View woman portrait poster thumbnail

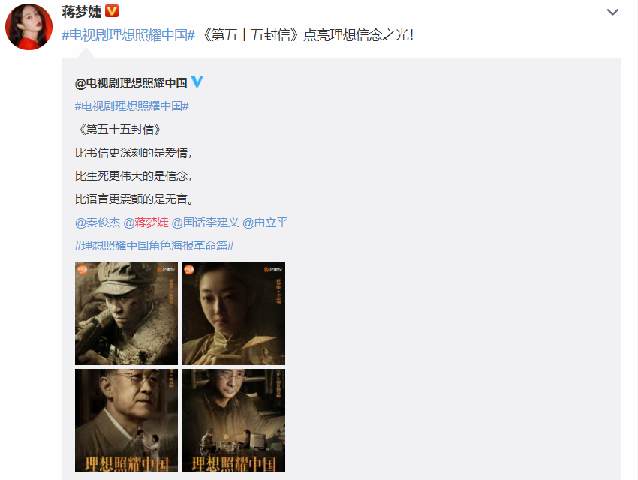click(x=234, y=313)
